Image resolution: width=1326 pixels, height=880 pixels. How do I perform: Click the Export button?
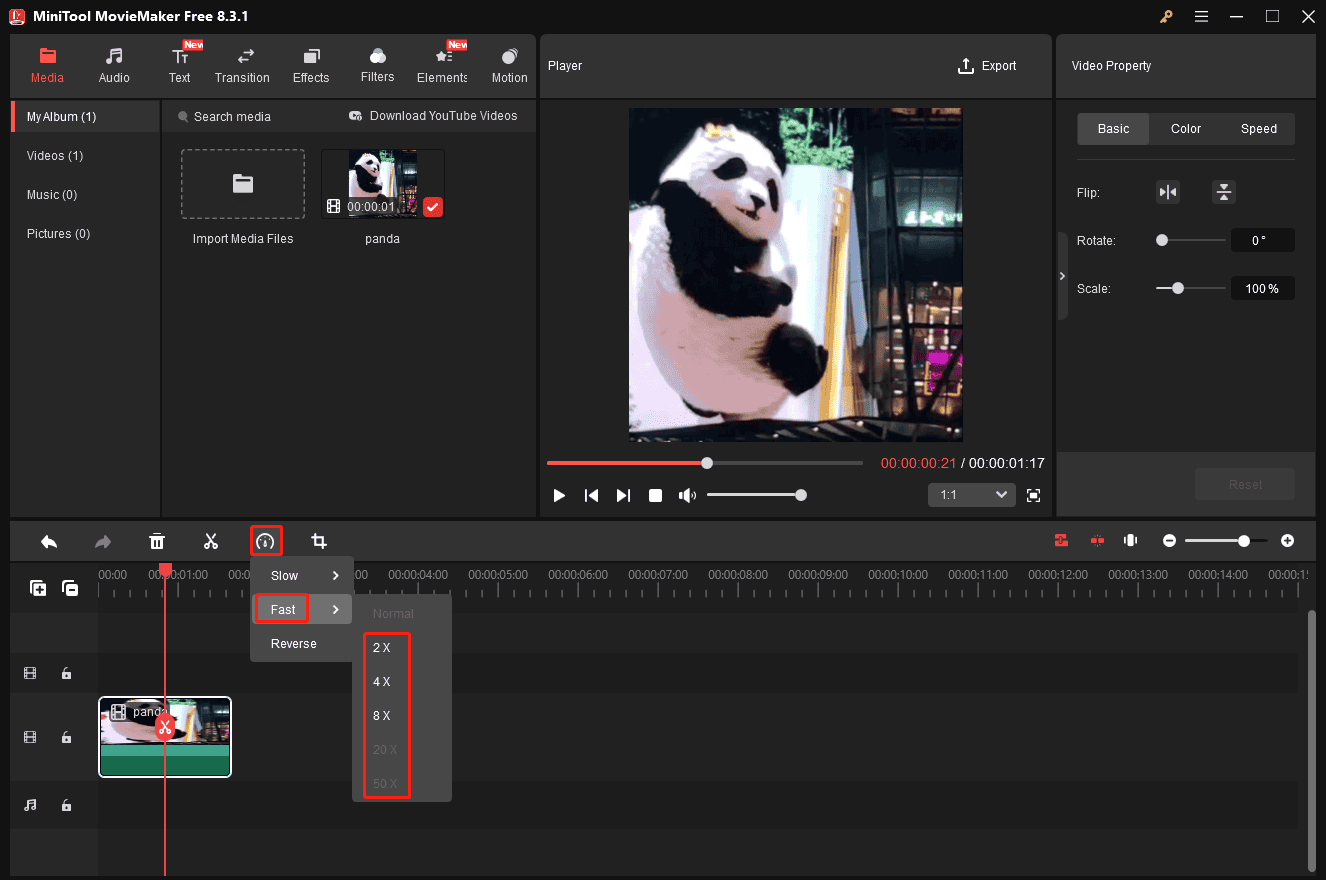click(x=987, y=65)
